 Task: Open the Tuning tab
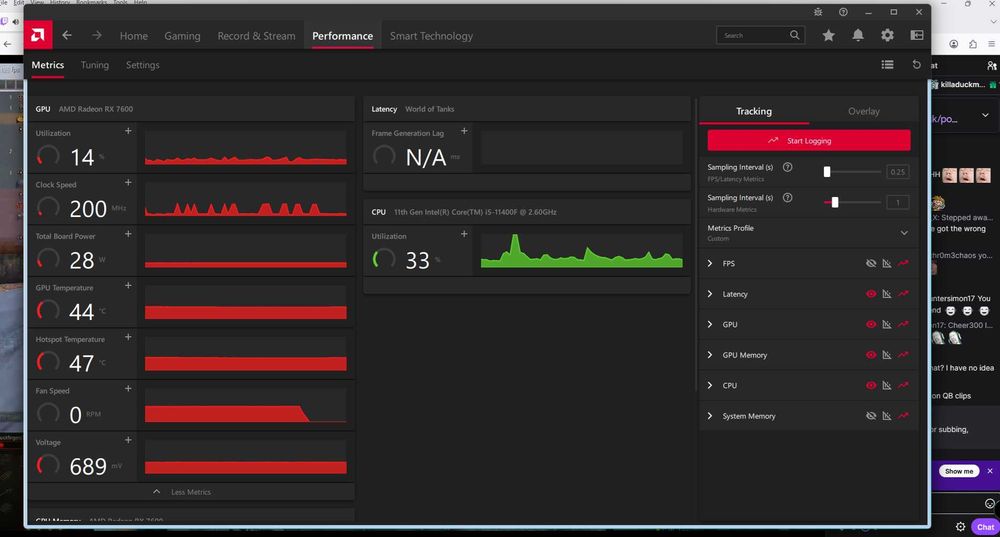click(x=95, y=65)
